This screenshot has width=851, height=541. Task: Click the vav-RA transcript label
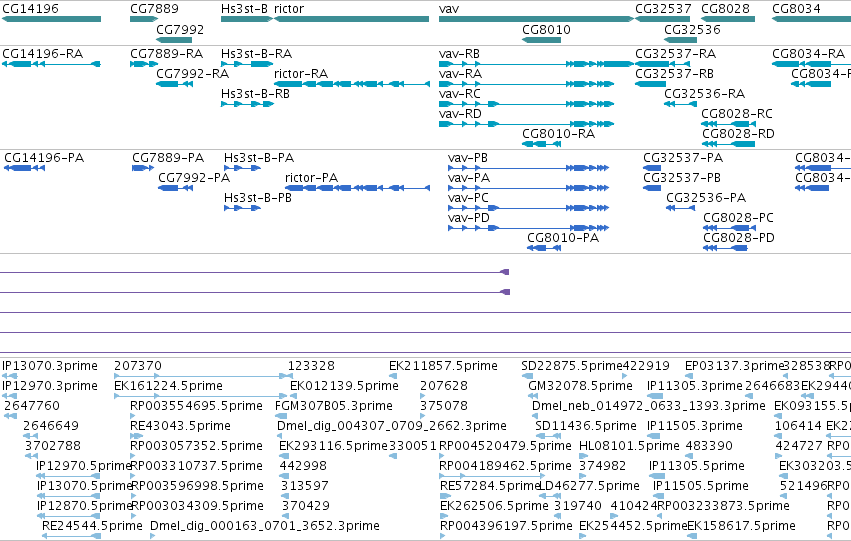coord(460,74)
